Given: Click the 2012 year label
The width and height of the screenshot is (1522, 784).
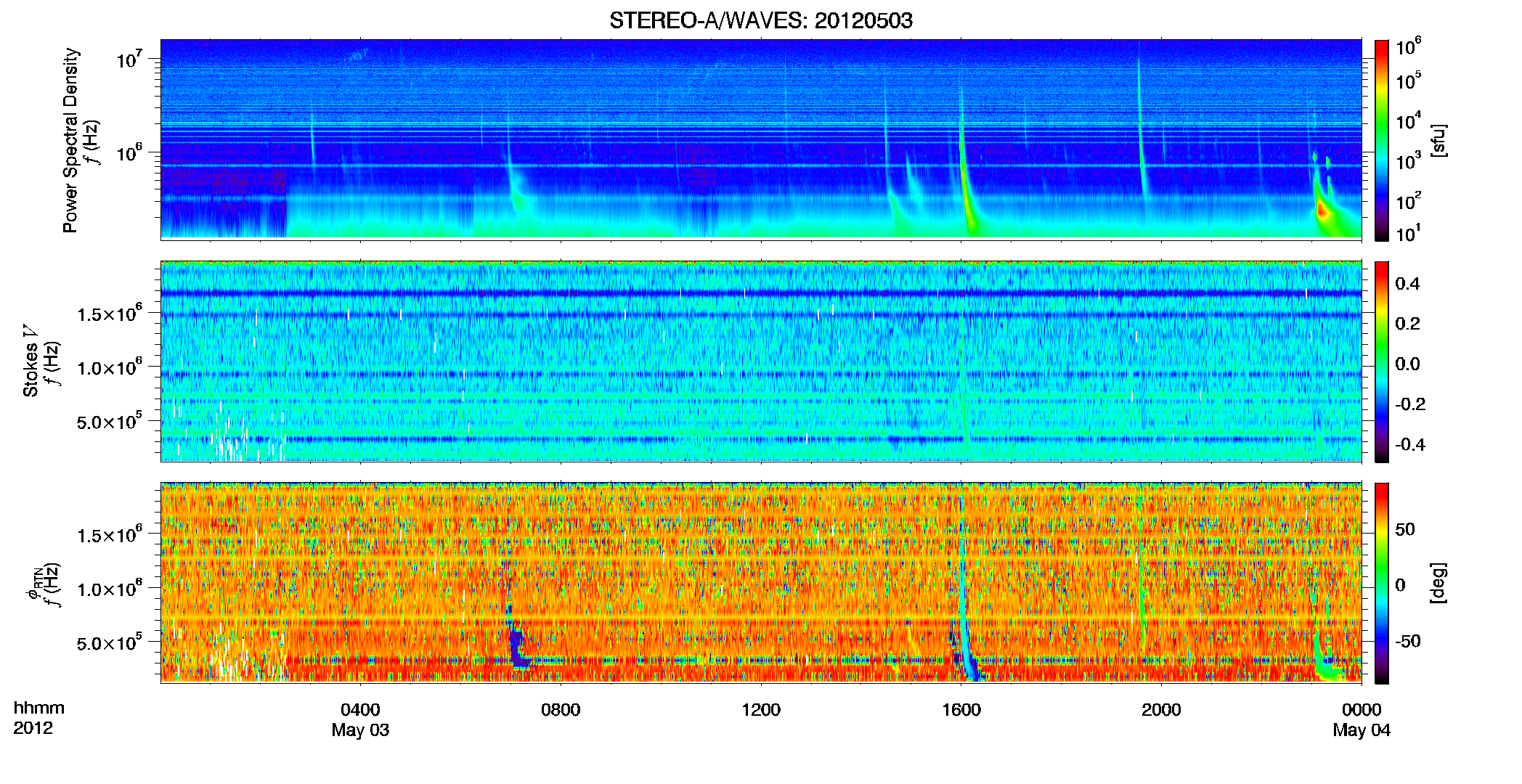Looking at the screenshot, I should click(33, 728).
